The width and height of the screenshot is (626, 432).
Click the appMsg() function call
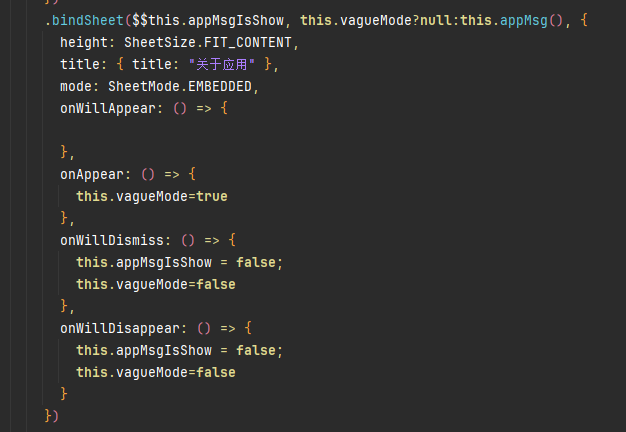pos(531,20)
